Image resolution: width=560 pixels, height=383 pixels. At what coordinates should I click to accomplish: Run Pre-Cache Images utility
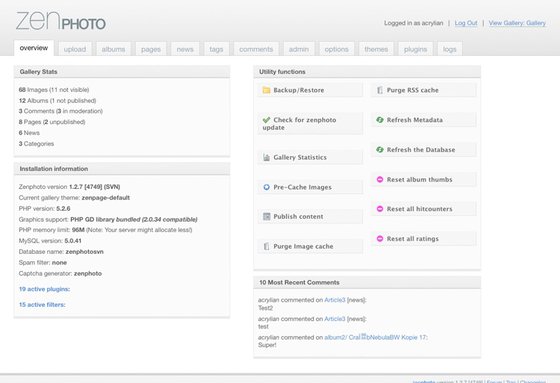(x=310, y=187)
